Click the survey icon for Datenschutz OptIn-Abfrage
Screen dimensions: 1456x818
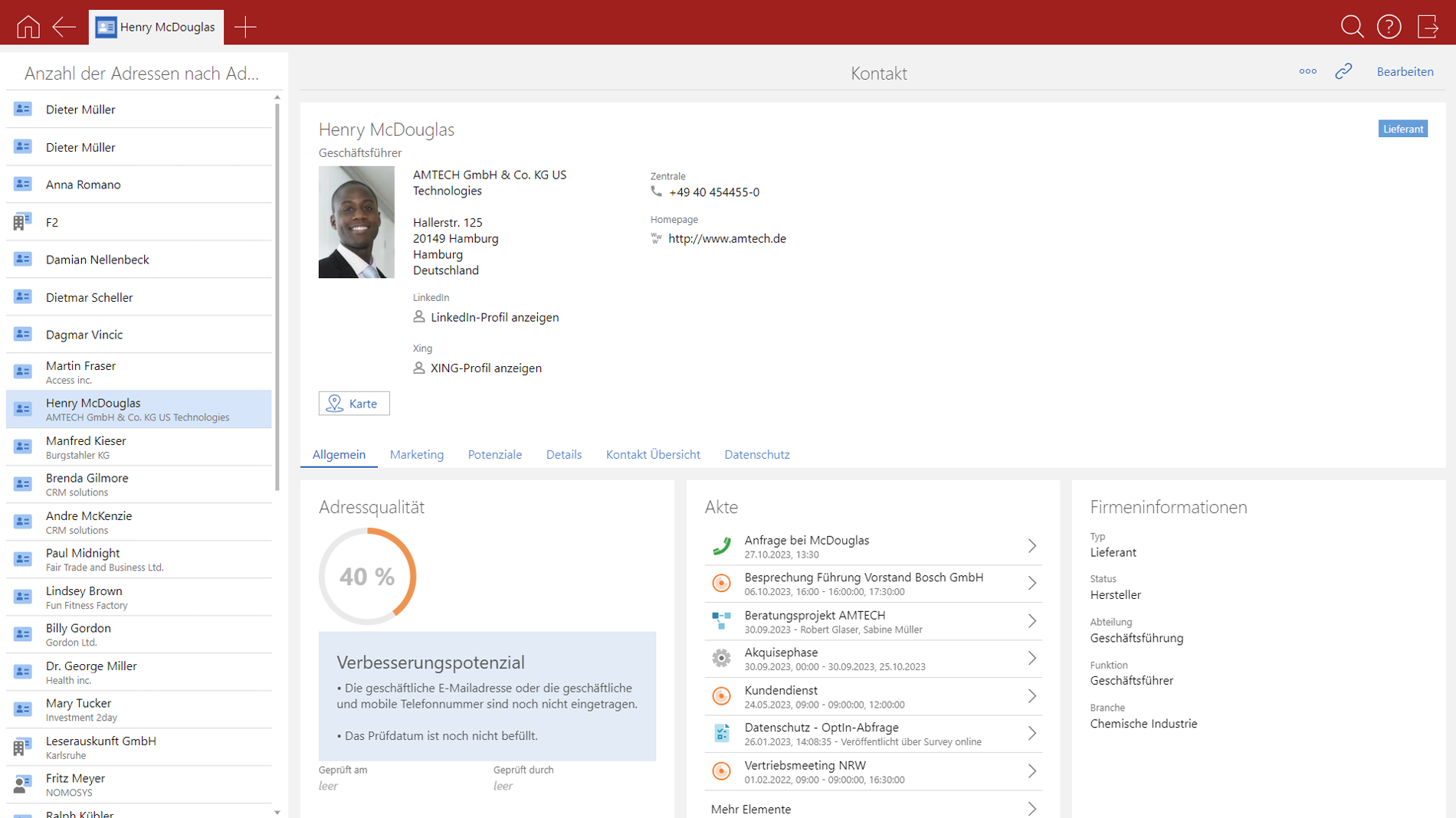coord(721,733)
